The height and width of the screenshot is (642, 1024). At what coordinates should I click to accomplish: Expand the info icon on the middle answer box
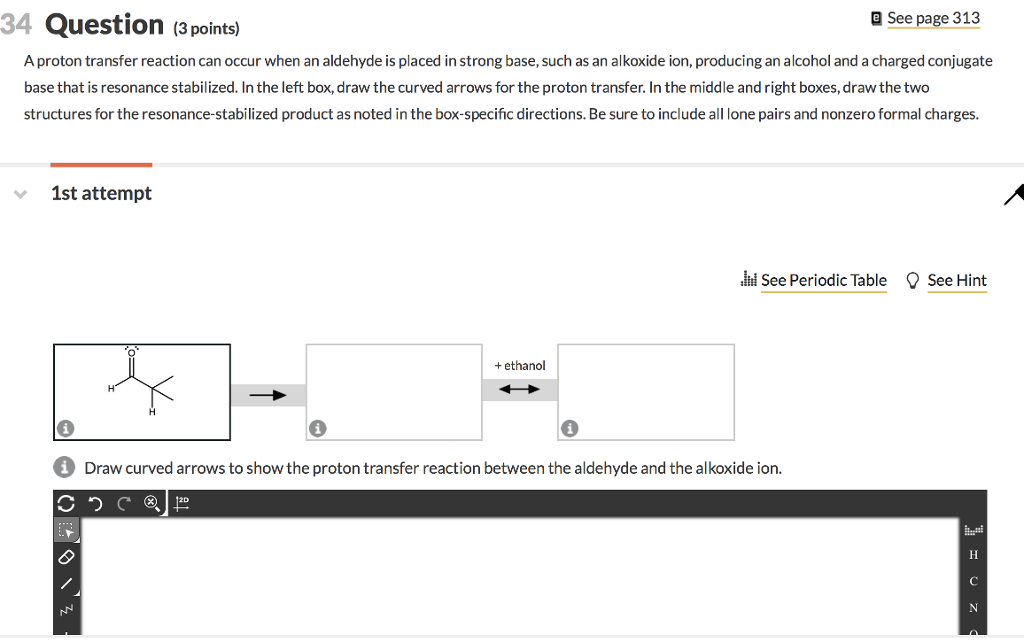[x=317, y=427]
